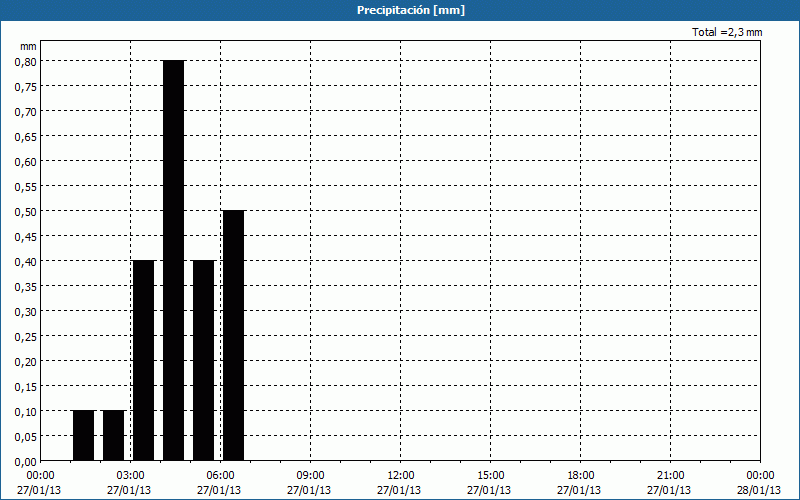Click the 0,40 bar beside the 06:00 gridline

(204, 361)
